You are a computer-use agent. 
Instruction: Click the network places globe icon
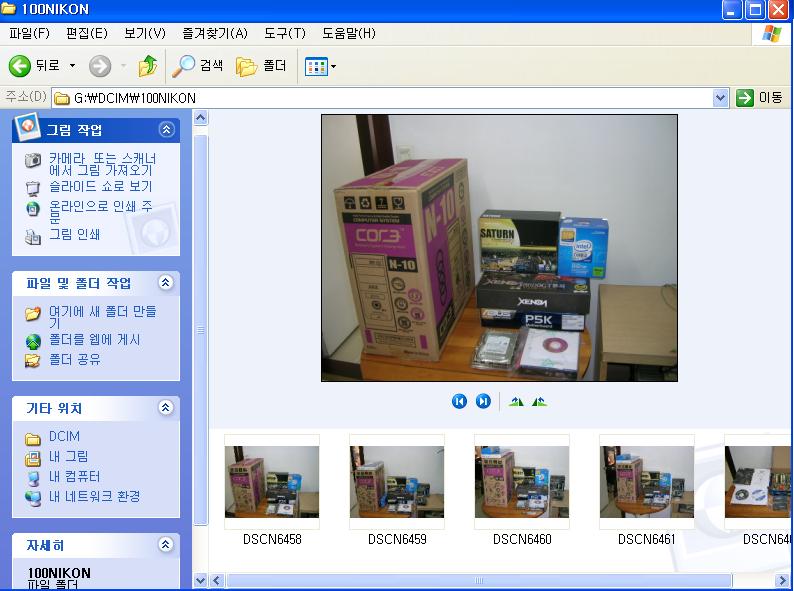(x=33, y=498)
